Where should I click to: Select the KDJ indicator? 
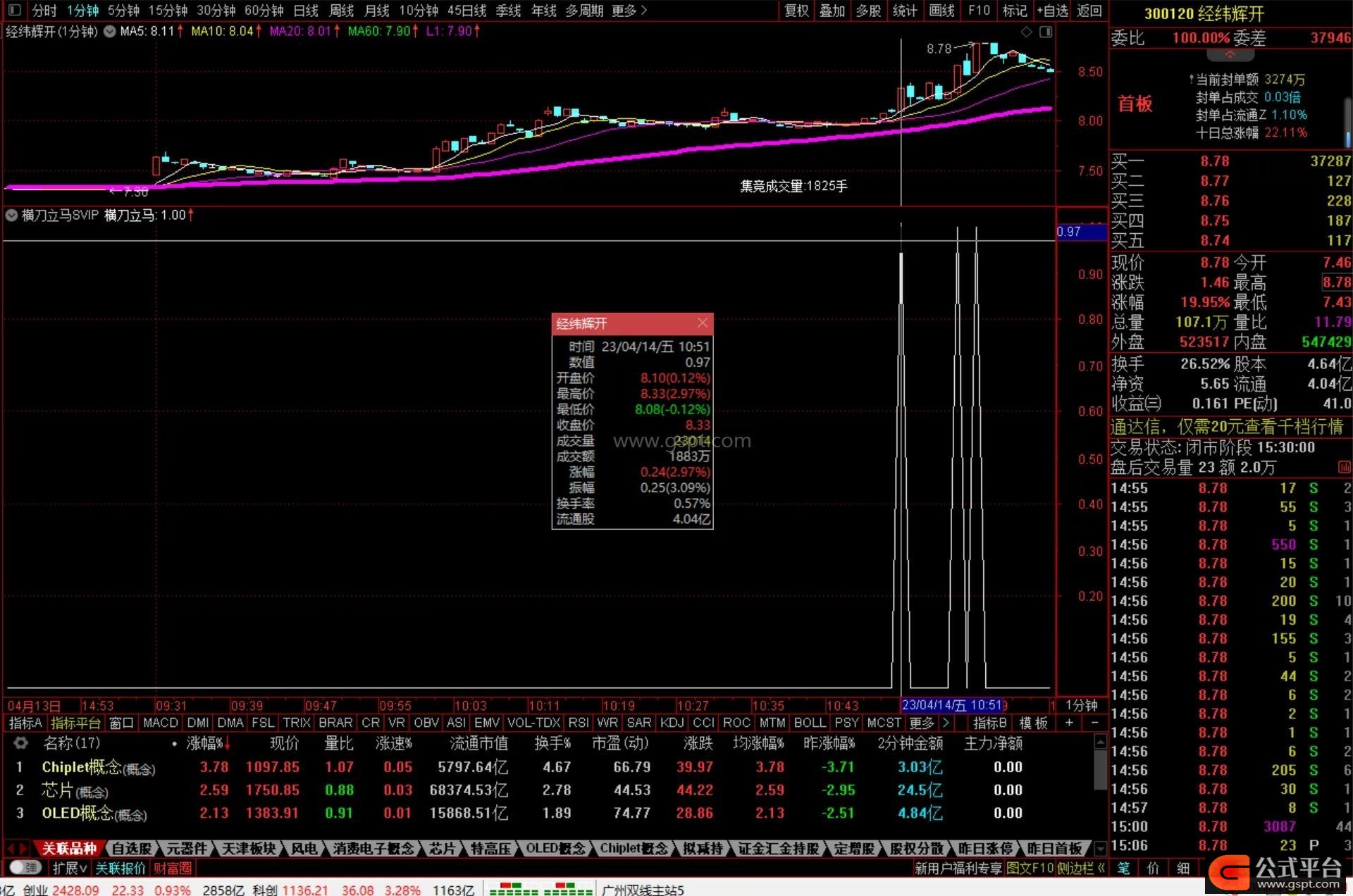click(x=672, y=723)
